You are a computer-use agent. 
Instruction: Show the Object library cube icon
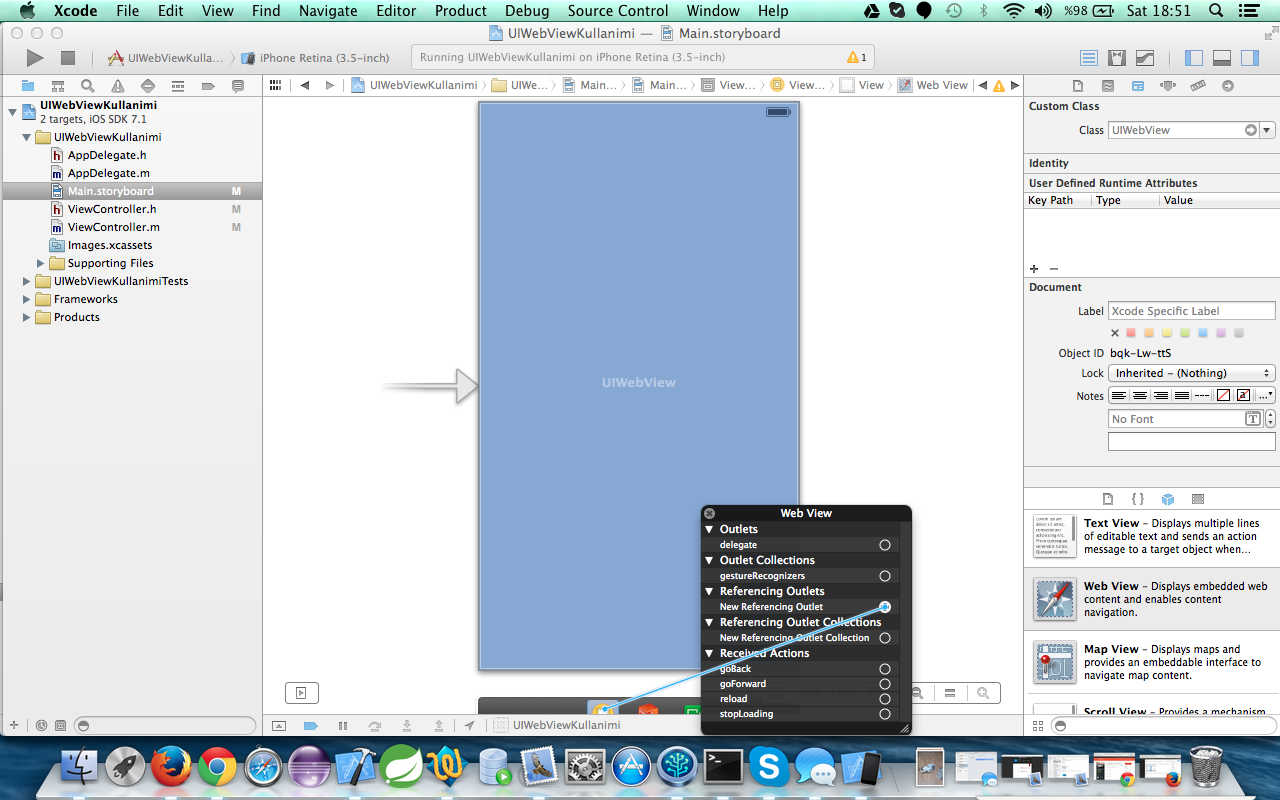[x=1168, y=499]
